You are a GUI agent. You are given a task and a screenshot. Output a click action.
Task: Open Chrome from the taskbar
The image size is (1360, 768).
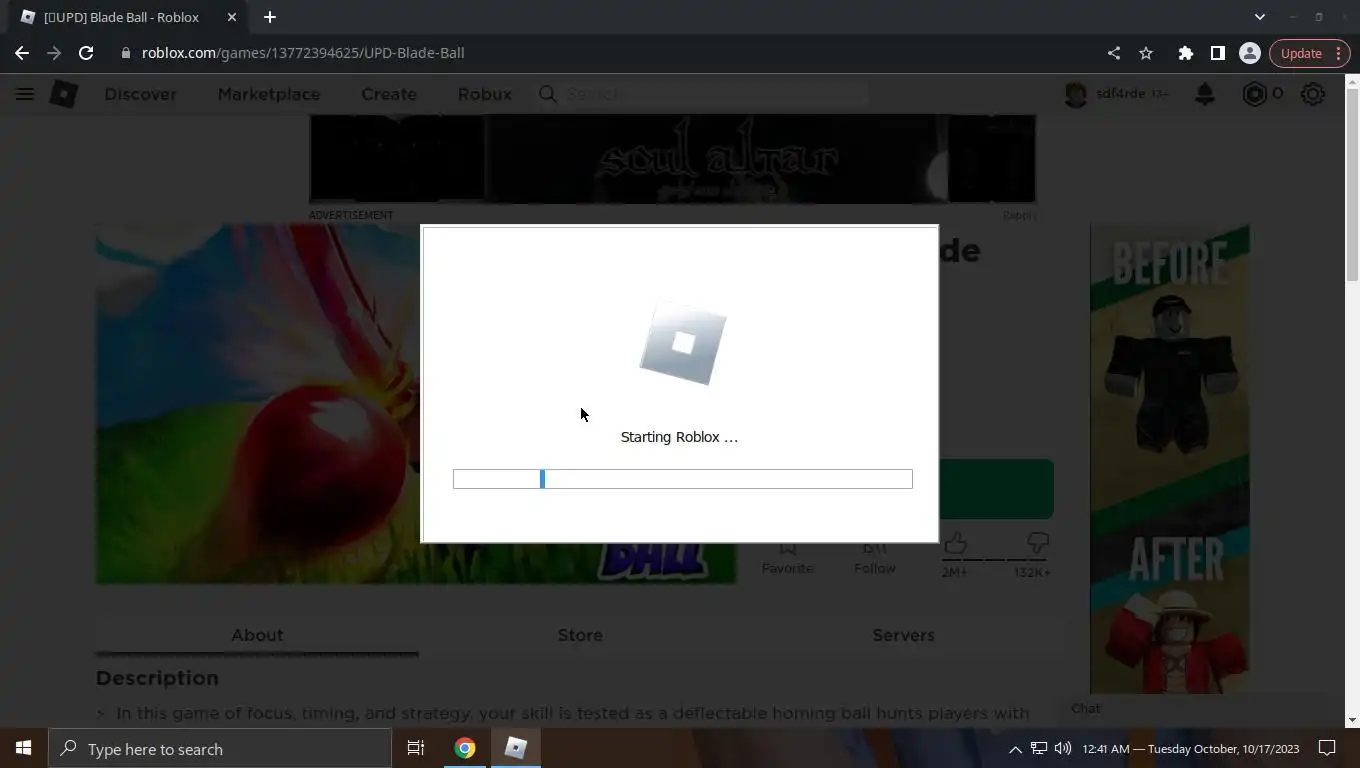coord(465,748)
